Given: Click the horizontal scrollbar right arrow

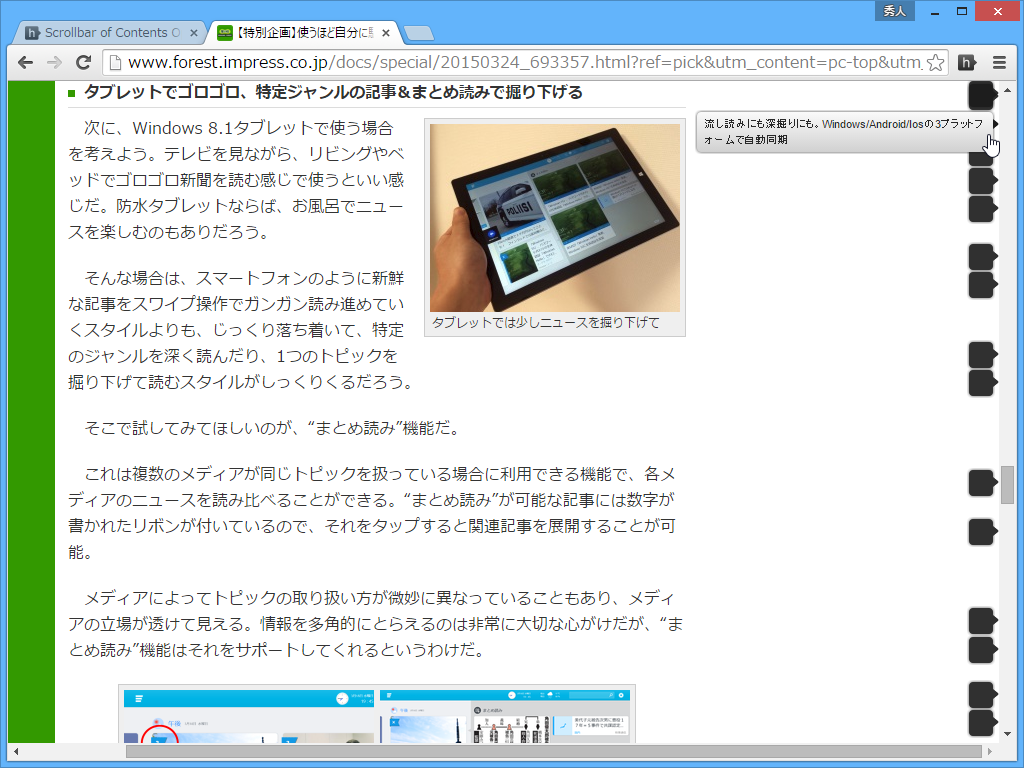Looking at the screenshot, I should 990,752.
